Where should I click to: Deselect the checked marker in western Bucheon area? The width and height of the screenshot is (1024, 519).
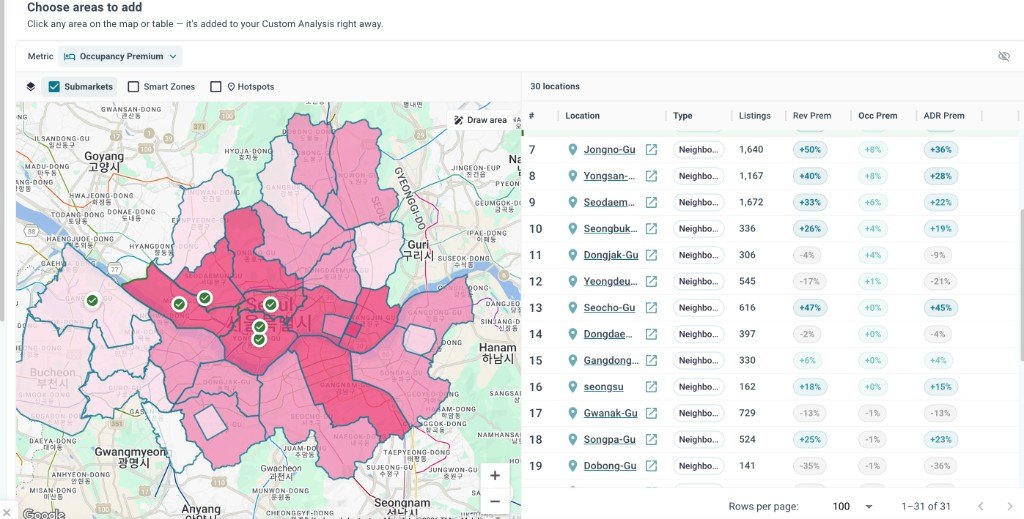click(x=93, y=301)
